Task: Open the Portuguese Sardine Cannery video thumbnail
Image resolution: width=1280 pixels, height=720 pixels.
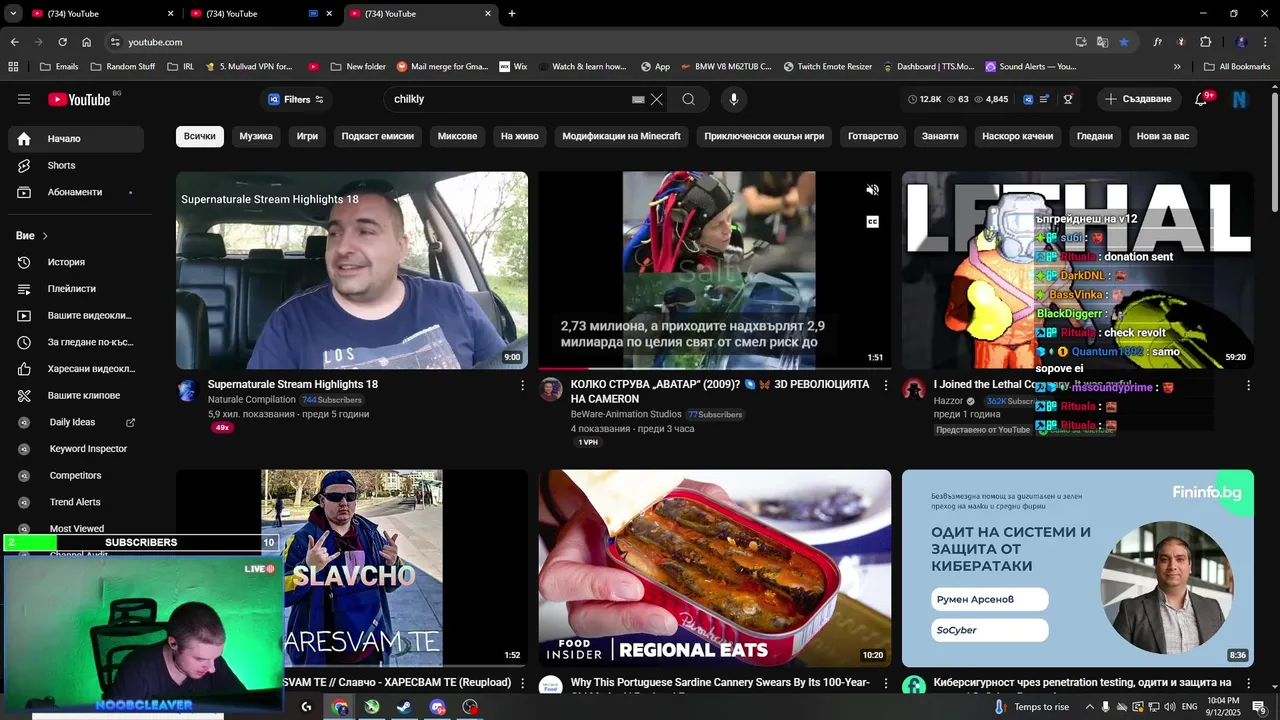Action: coord(715,568)
